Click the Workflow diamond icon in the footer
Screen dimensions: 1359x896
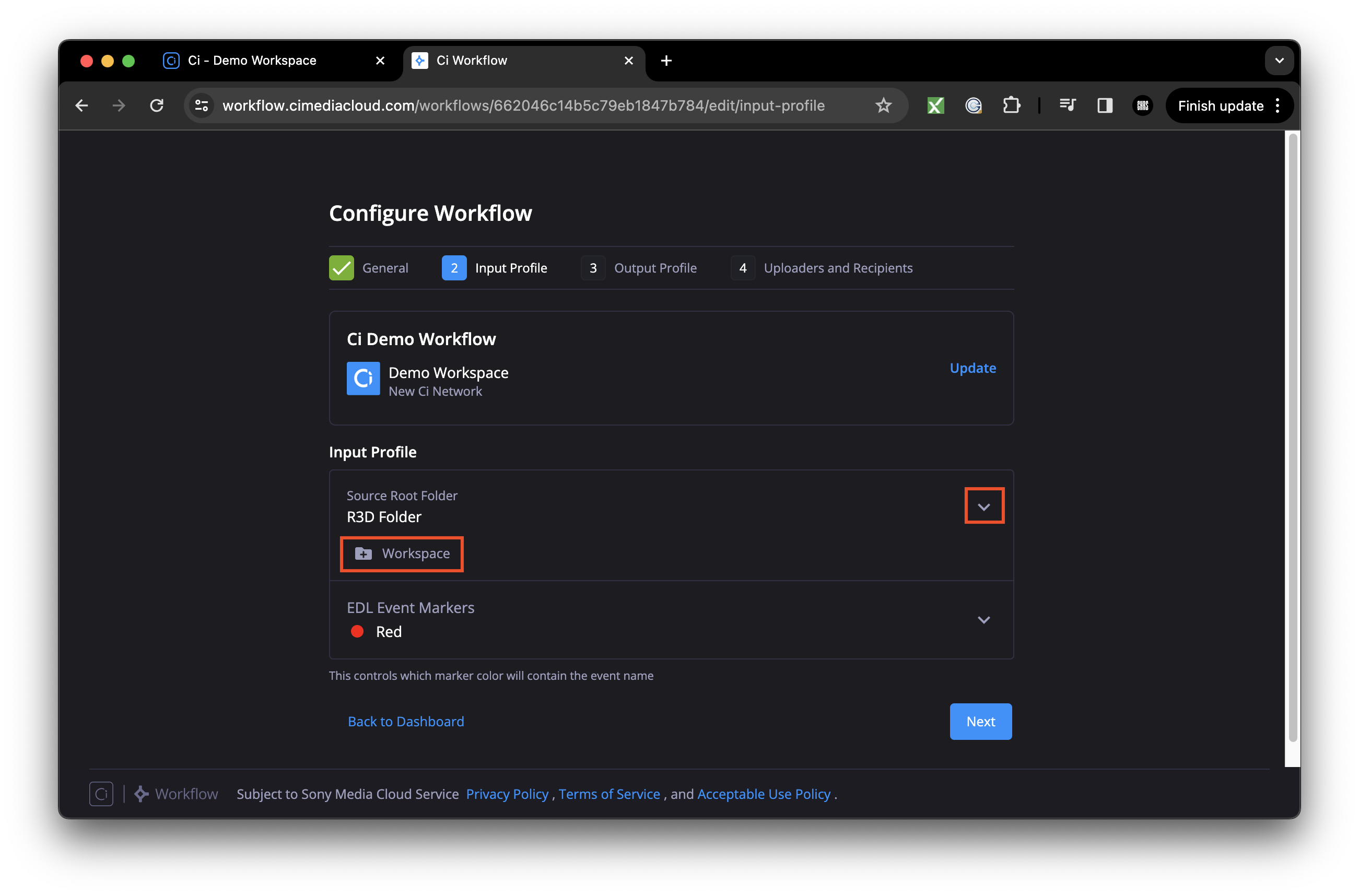pyautogui.click(x=140, y=794)
